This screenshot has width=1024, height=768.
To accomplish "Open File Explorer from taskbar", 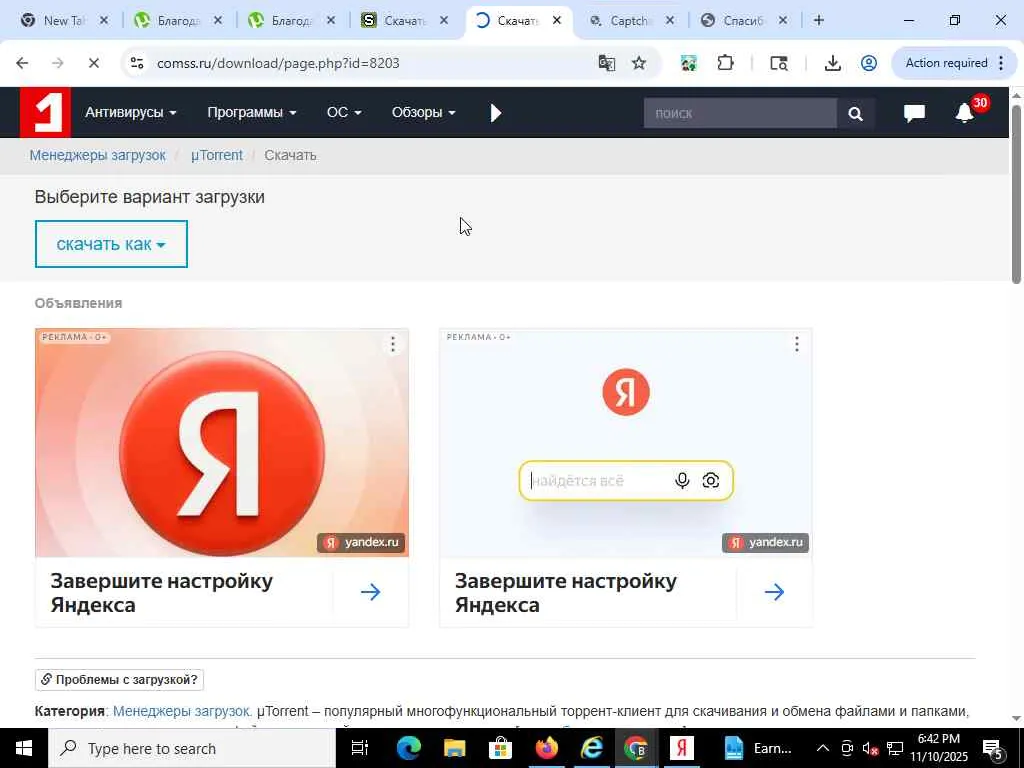I will 455,748.
